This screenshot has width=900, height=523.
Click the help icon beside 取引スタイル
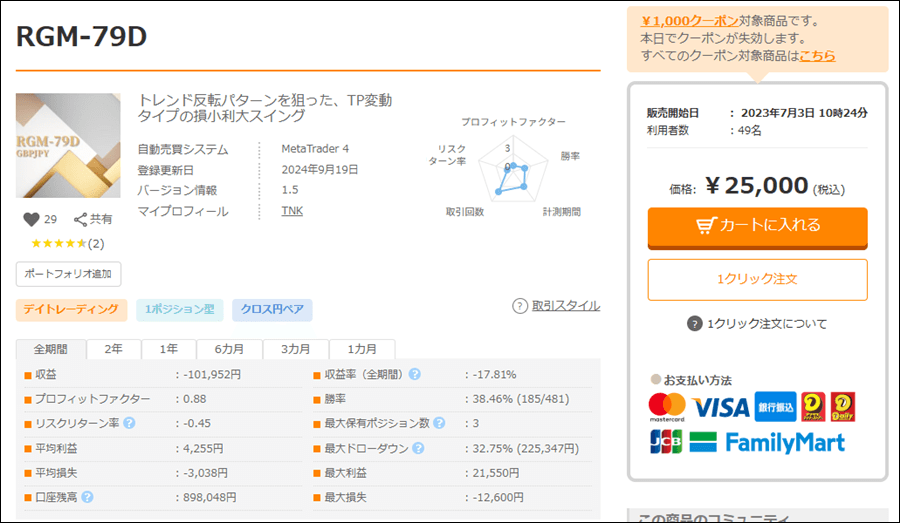point(520,306)
